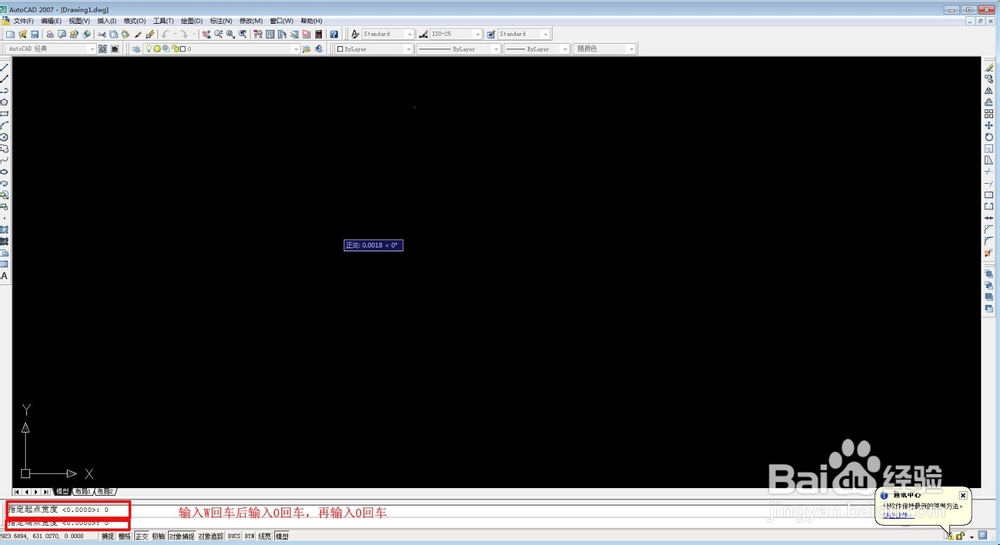
Task: Select the Line tool in Draw toolbar
Action: pos(4,67)
